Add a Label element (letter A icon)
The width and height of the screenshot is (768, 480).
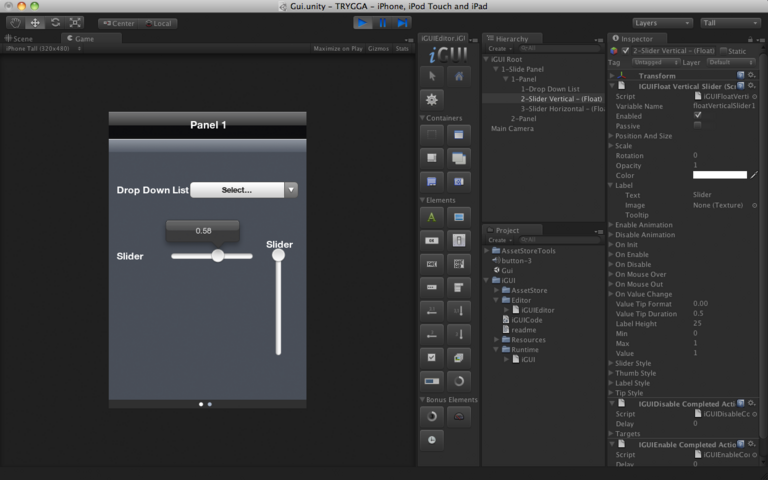point(432,216)
